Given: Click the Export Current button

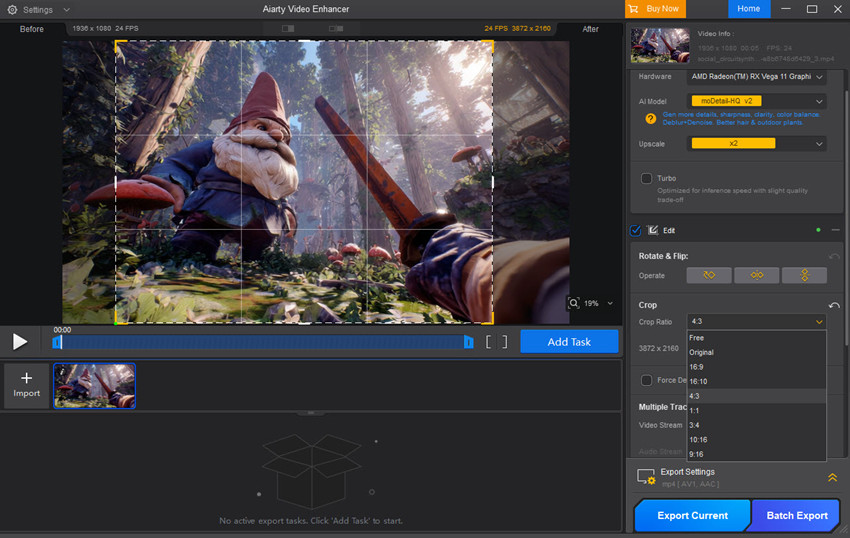Looking at the screenshot, I should (692, 515).
